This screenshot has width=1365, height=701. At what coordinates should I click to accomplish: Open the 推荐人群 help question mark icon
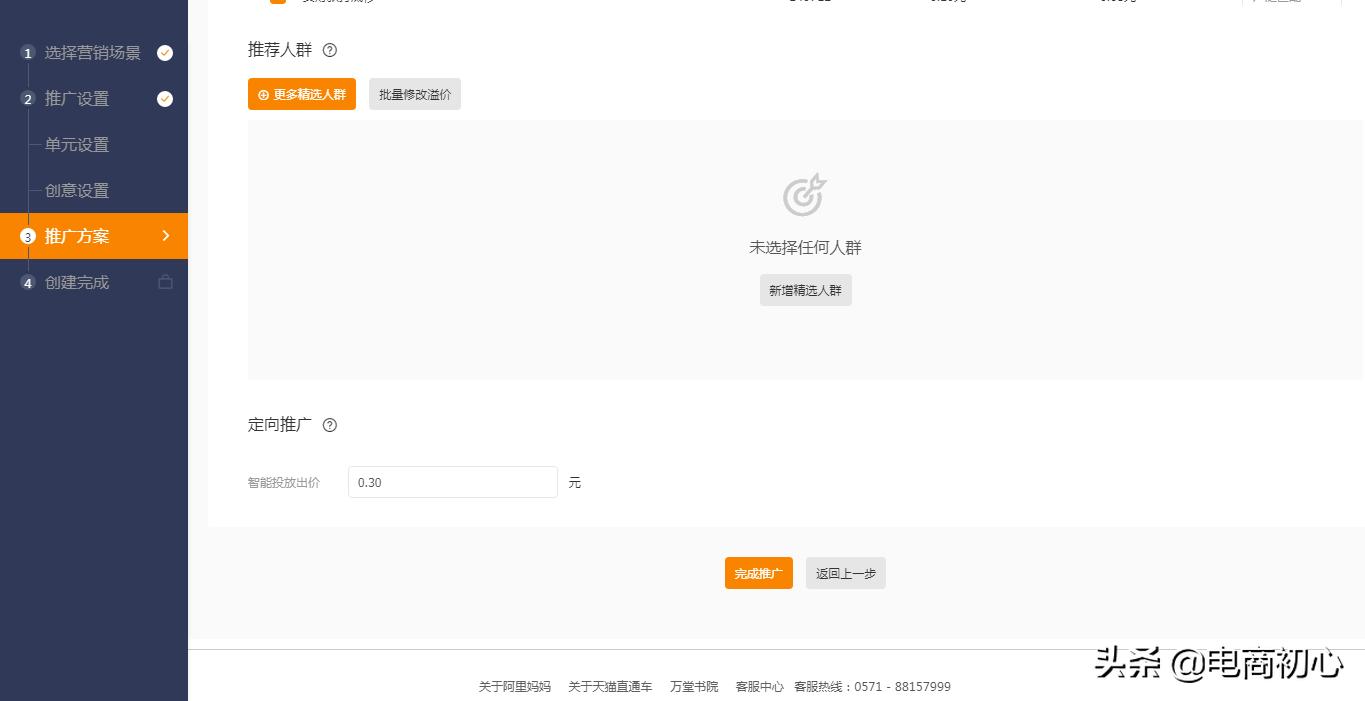coord(329,49)
